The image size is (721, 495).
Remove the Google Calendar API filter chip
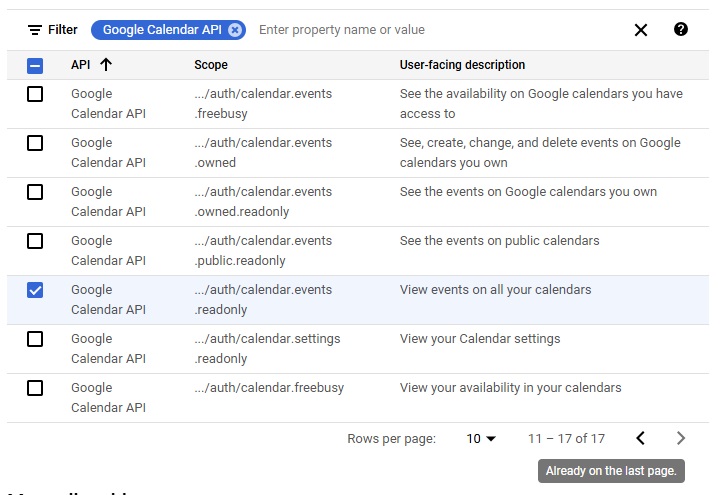pos(235,30)
